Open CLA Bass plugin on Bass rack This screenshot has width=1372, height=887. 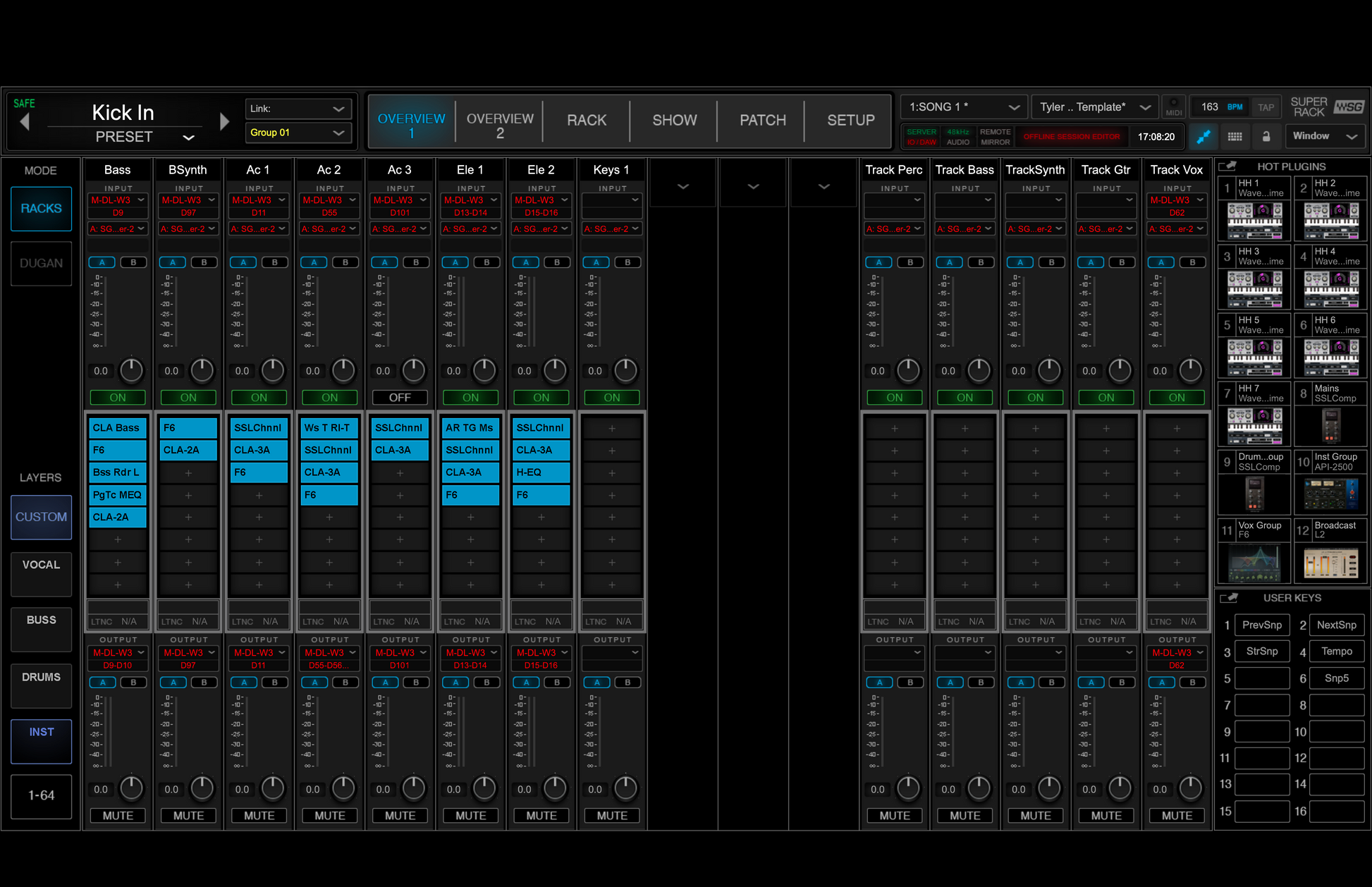[x=118, y=428]
